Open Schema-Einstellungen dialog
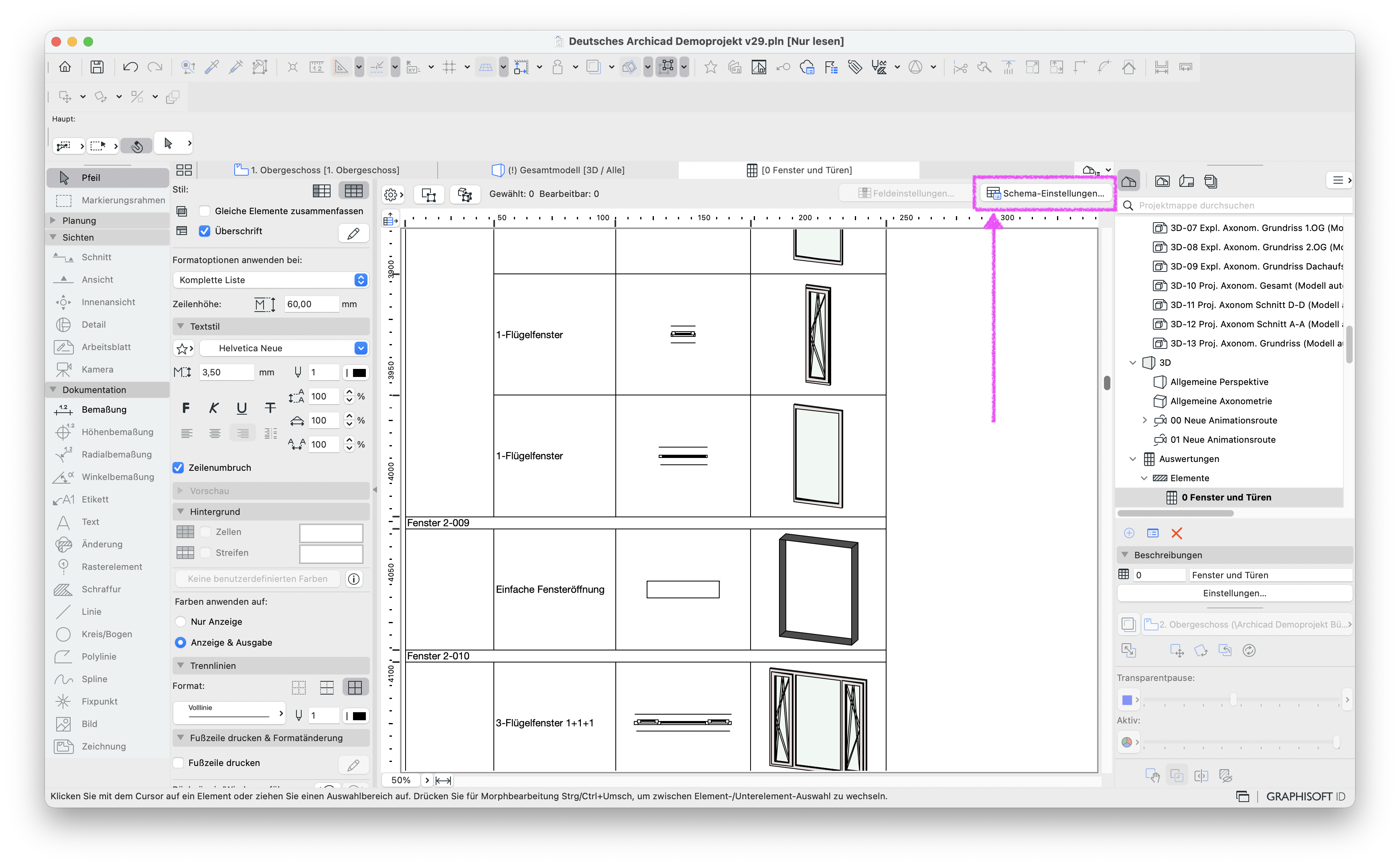Image resolution: width=1400 pixels, height=867 pixels. (1045, 193)
